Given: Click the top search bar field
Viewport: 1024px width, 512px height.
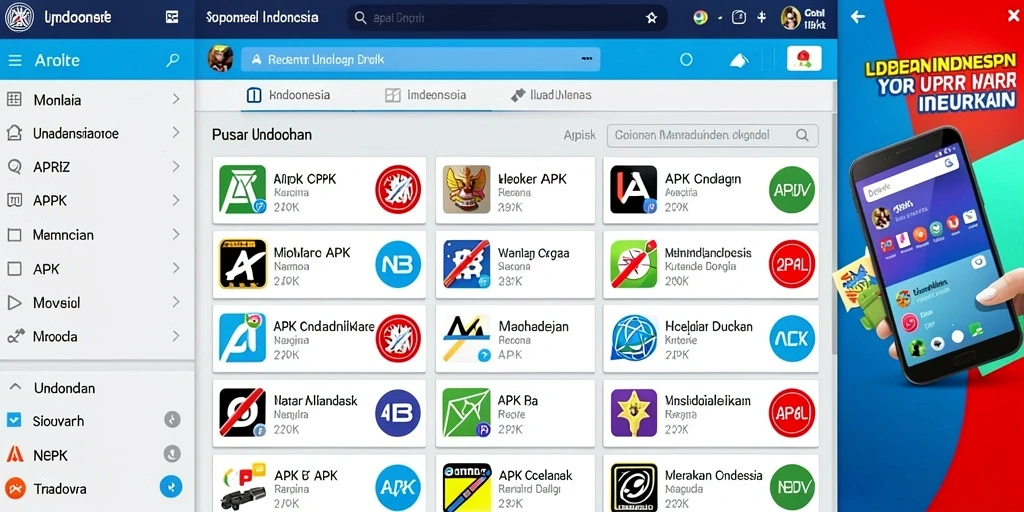Looking at the screenshot, I should point(507,18).
